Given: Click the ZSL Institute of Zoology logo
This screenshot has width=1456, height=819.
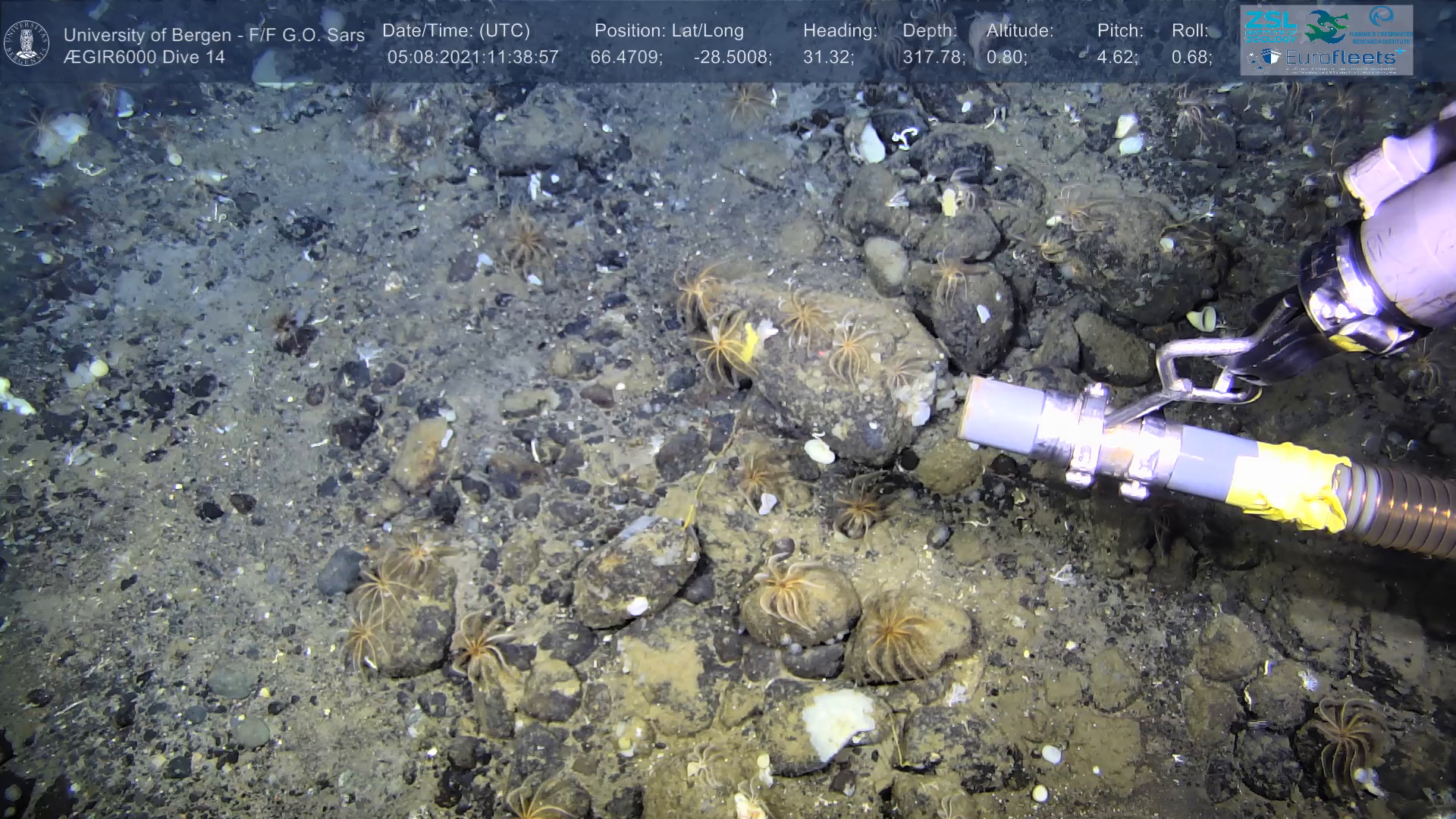Looking at the screenshot, I should pyautogui.click(x=1271, y=27).
